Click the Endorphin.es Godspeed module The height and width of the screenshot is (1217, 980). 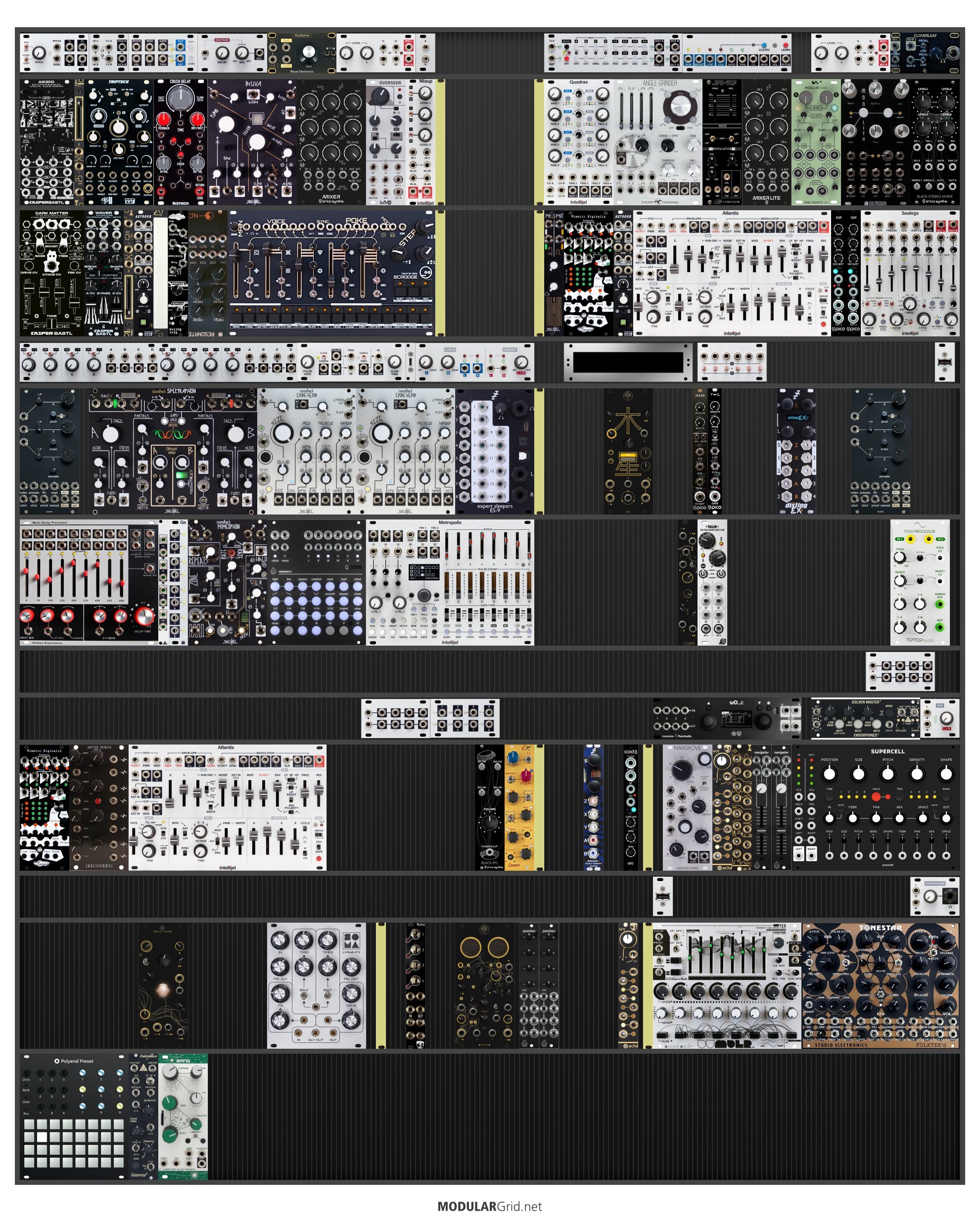pyautogui.click(x=143, y=1117)
